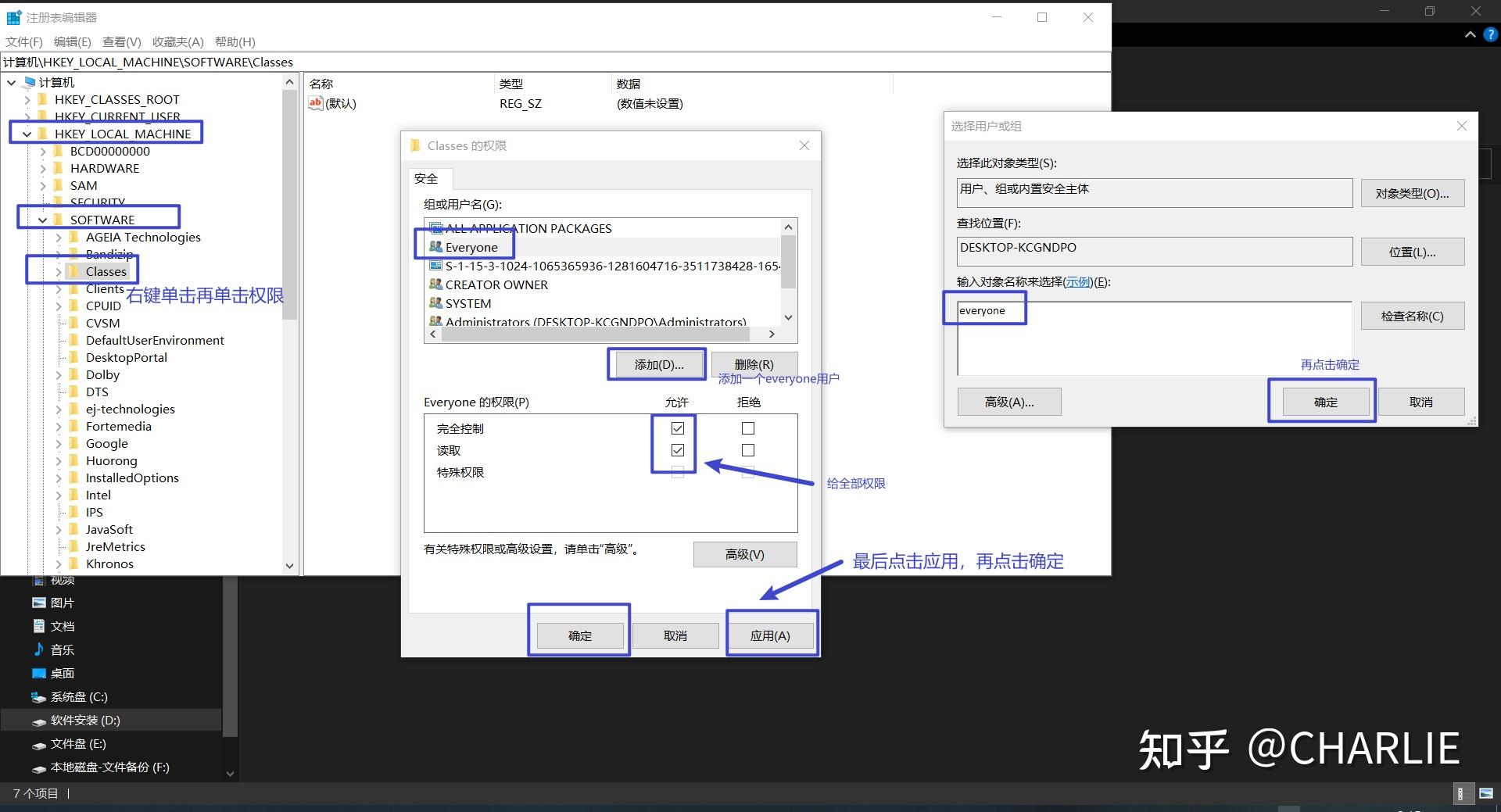Screen dimensions: 1501x812
Task: Expand the Intel key node
Action: tap(59, 495)
